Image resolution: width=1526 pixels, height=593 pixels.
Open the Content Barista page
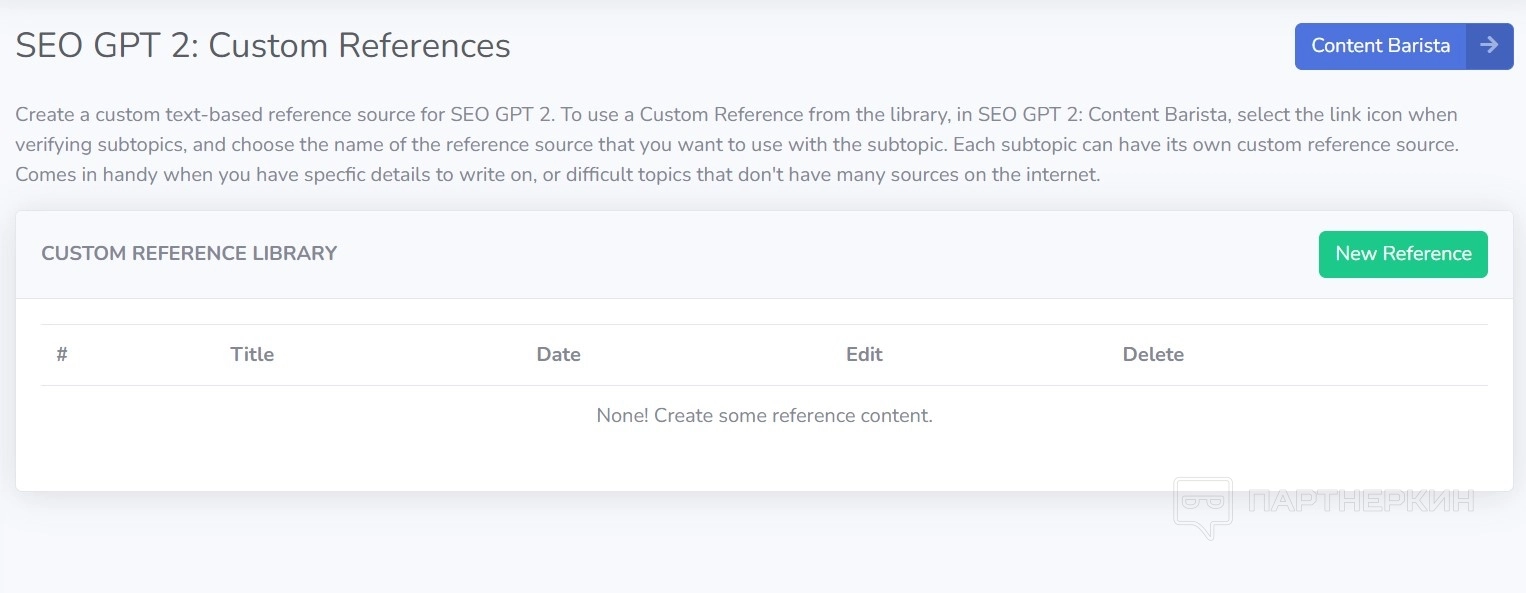tap(1380, 46)
